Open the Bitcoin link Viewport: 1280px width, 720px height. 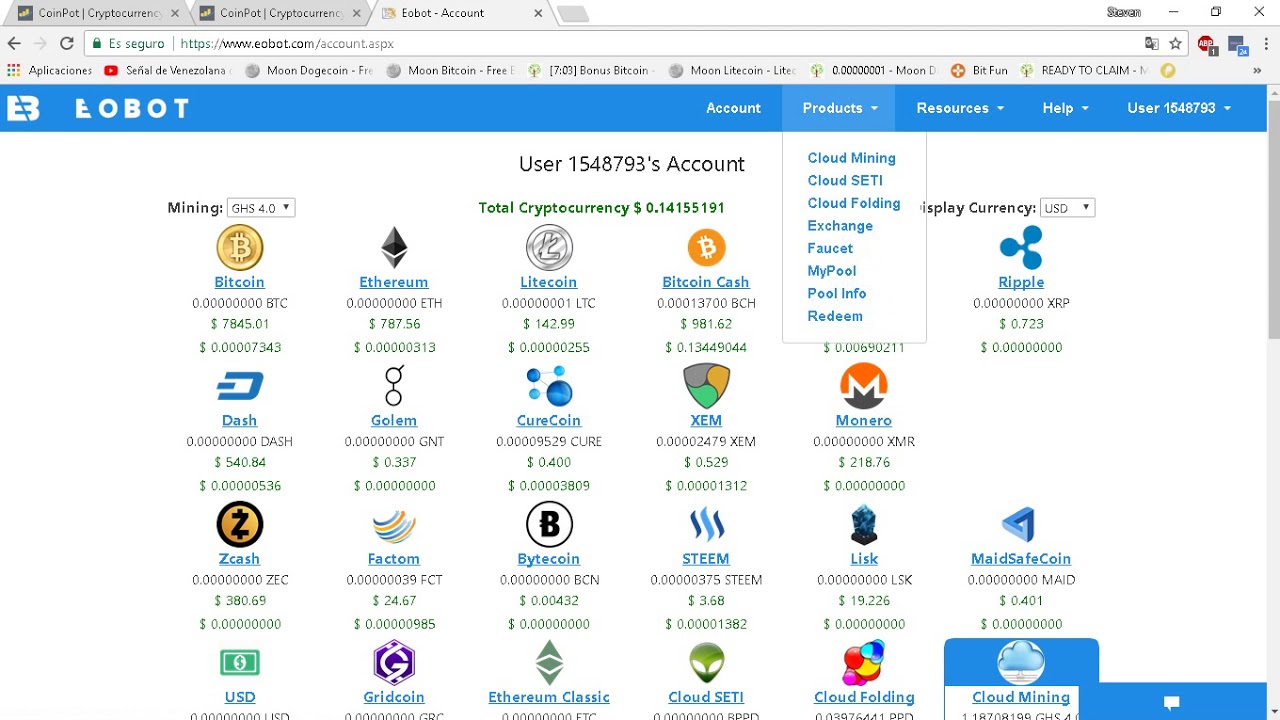239,282
